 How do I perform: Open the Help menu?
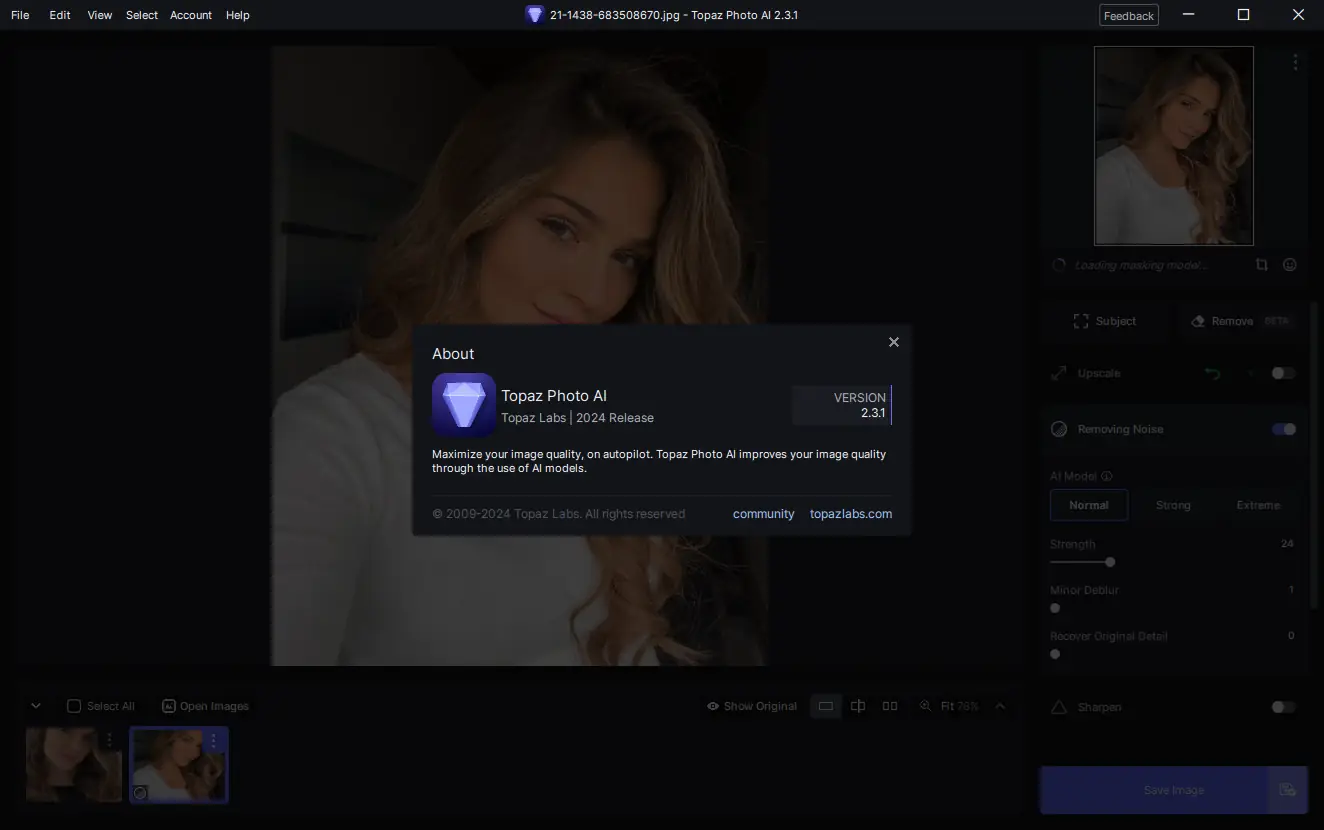pyautogui.click(x=238, y=15)
